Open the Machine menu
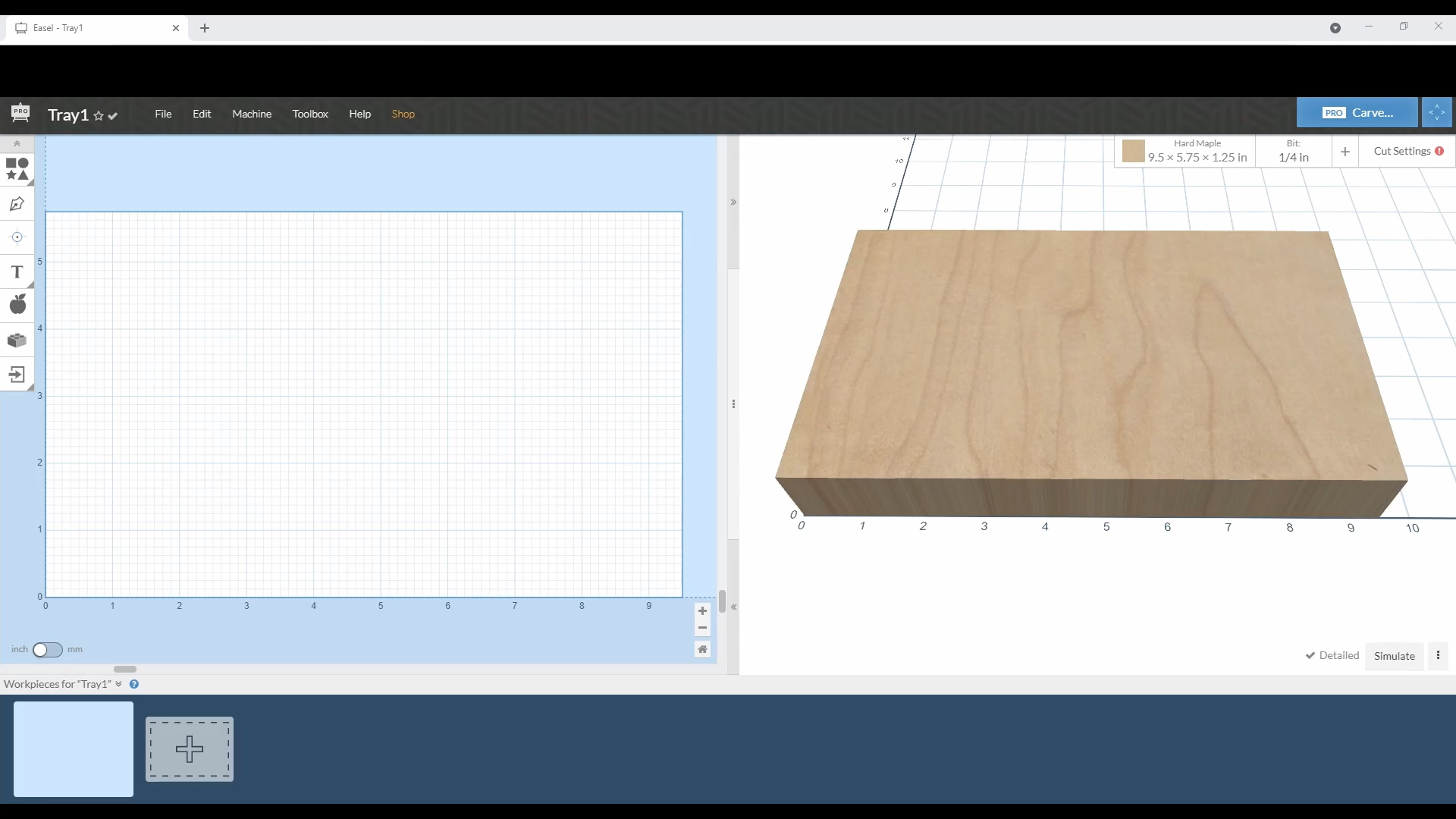Image resolution: width=1456 pixels, height=819 pixels. [252, 114]
